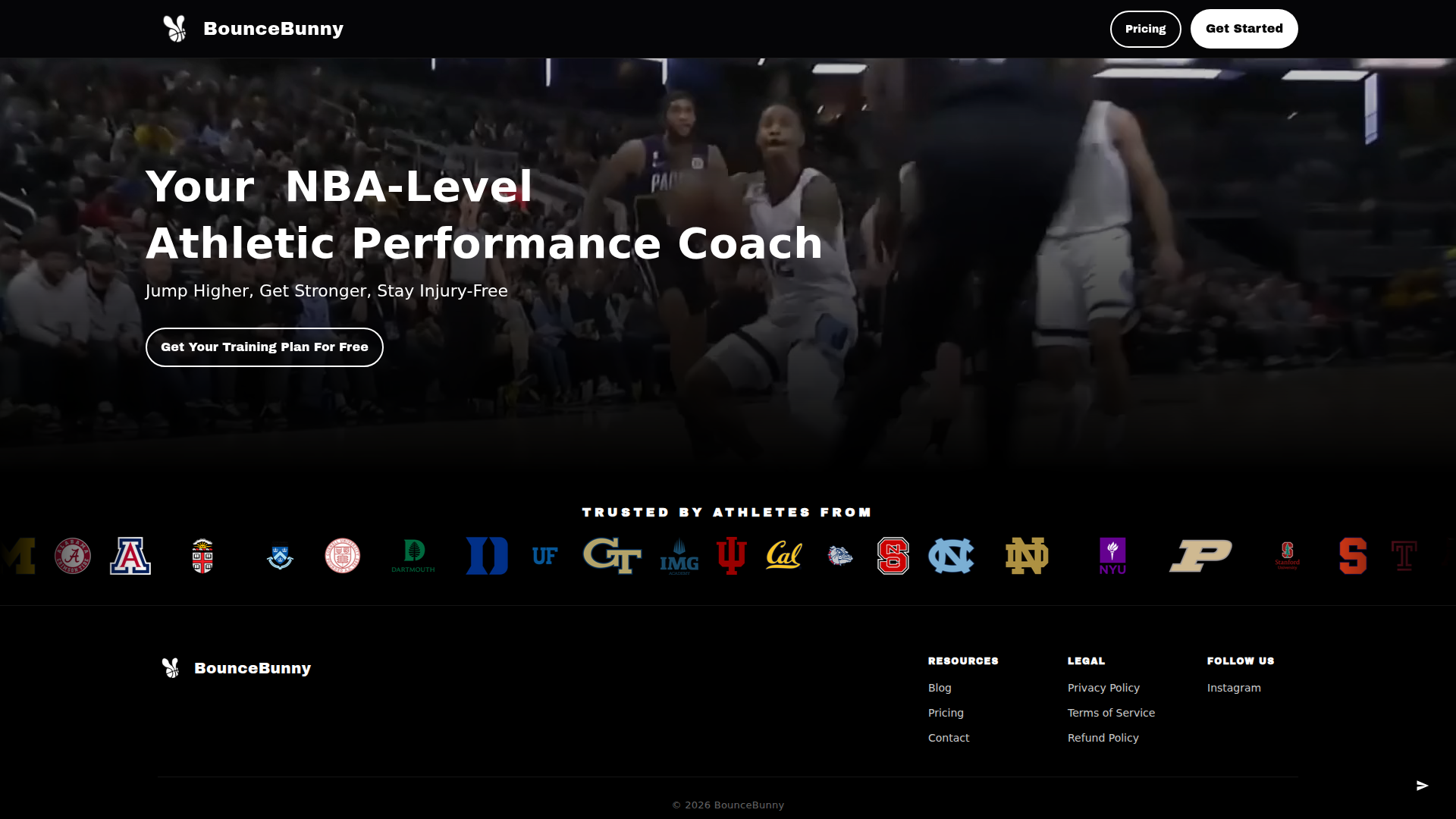Click the NYU purple torch logo

tap(1112, 556)
